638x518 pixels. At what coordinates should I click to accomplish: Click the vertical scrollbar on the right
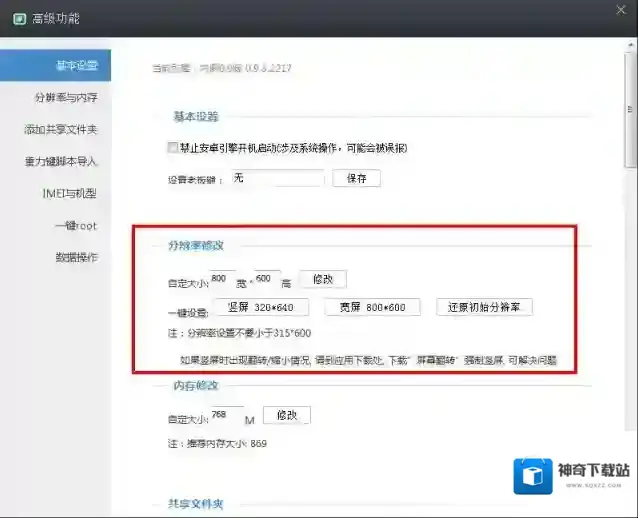click(x=630, y=120)
